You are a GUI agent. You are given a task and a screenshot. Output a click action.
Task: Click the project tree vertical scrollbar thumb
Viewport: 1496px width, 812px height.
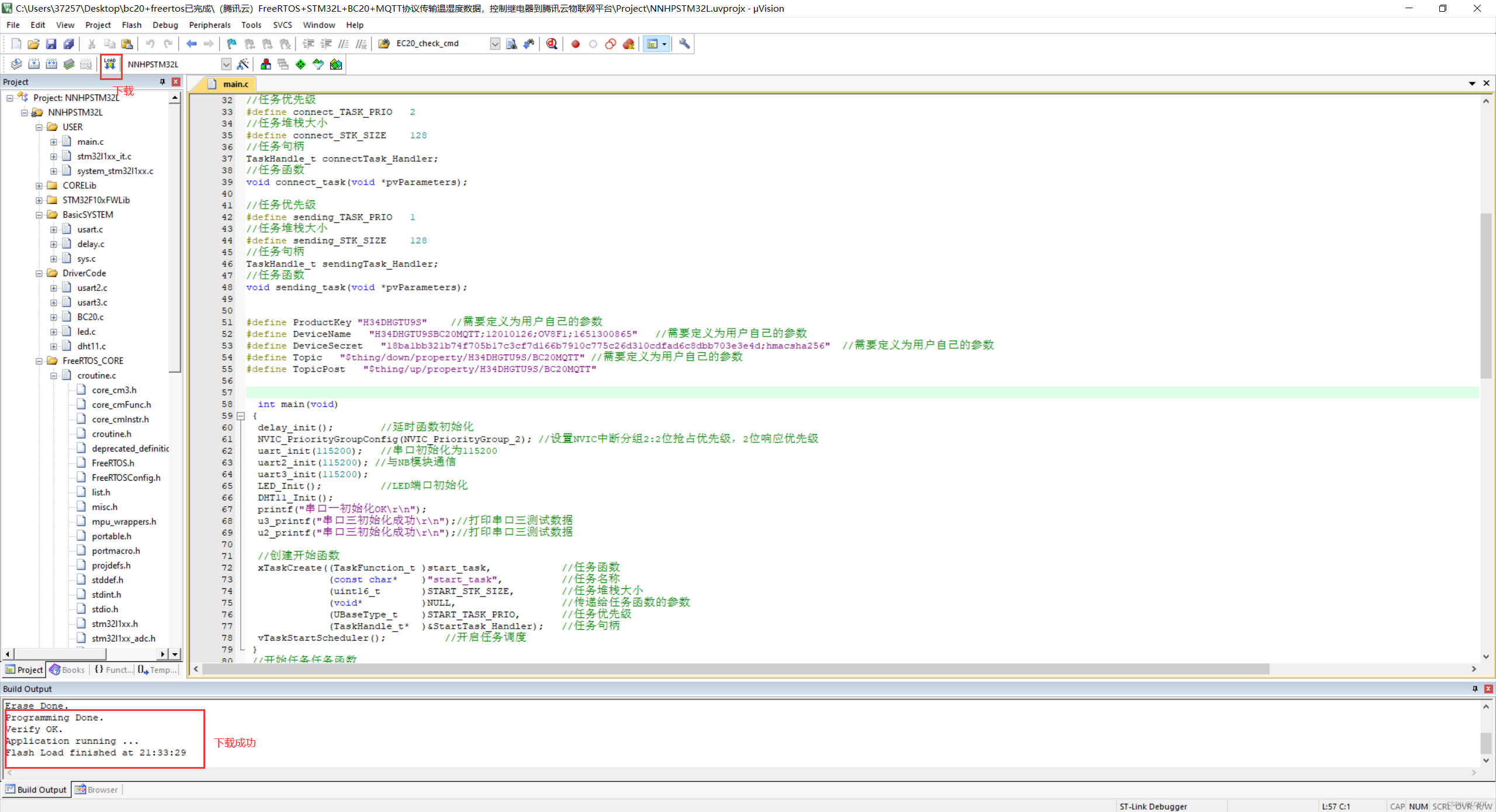175,238
